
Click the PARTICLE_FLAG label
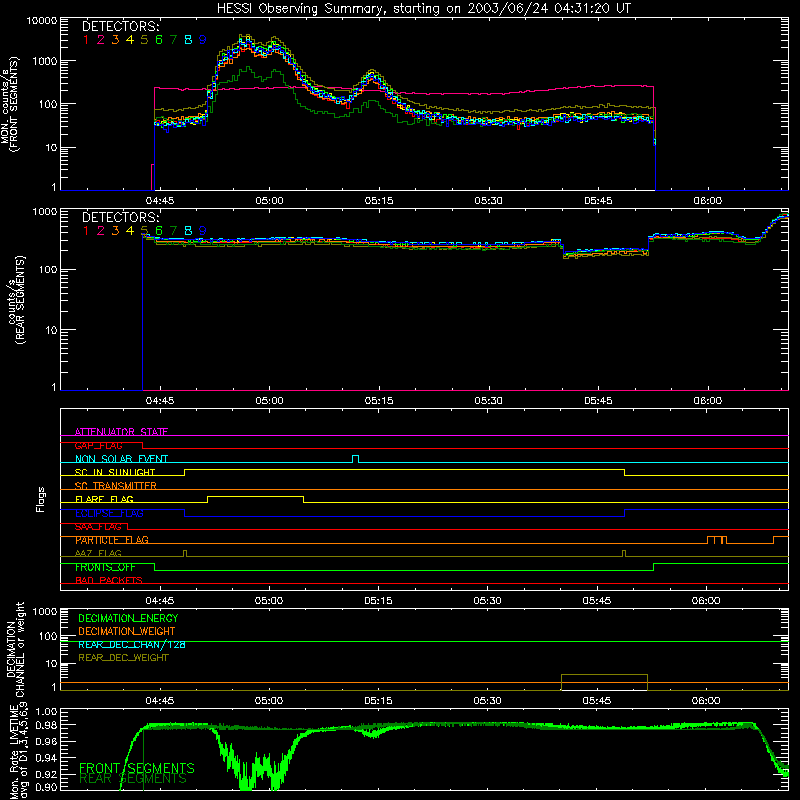pyautogui.click(x=112, y=540)
